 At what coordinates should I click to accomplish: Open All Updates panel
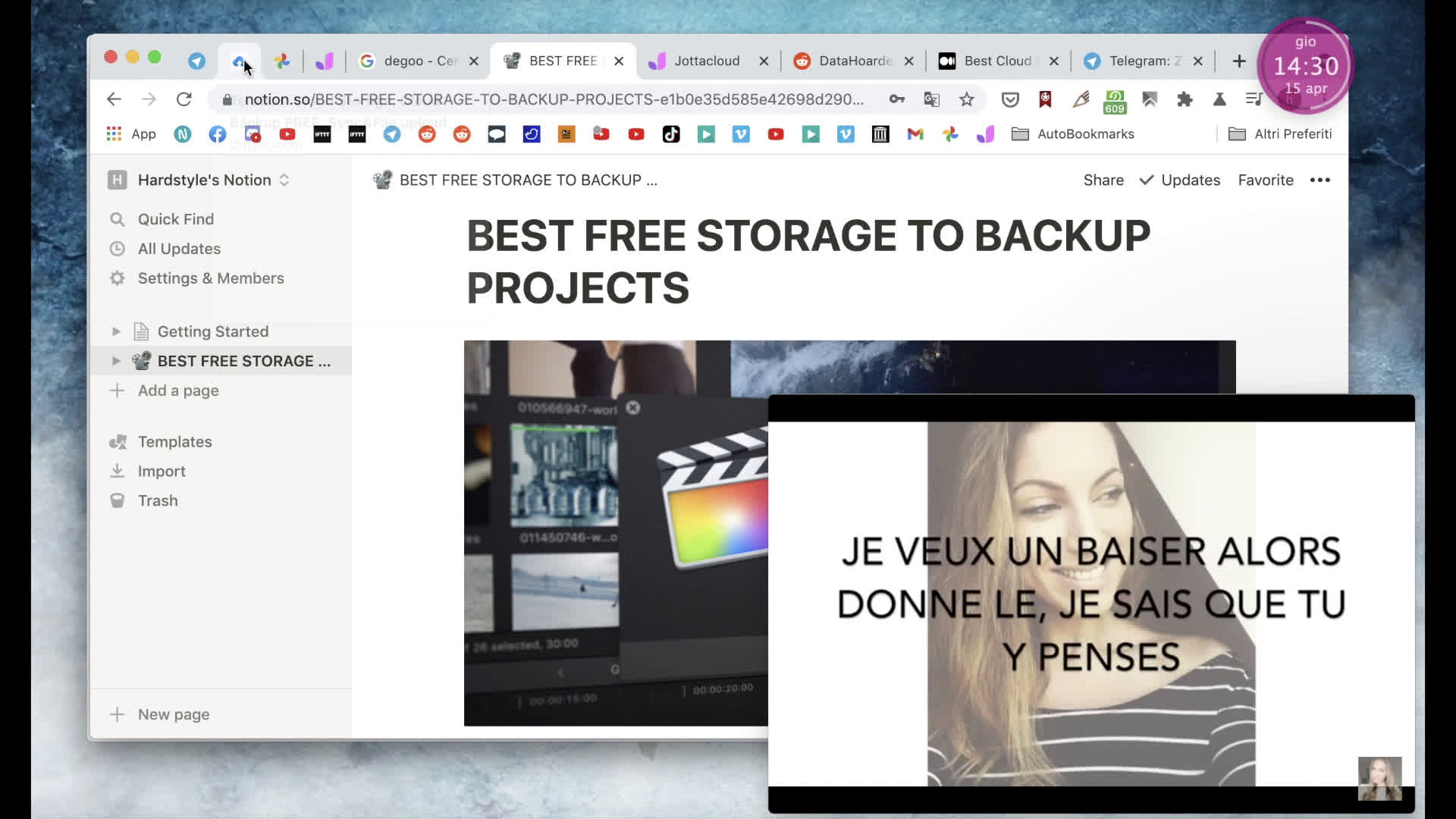pyautogui.click(x=180, y=248)
